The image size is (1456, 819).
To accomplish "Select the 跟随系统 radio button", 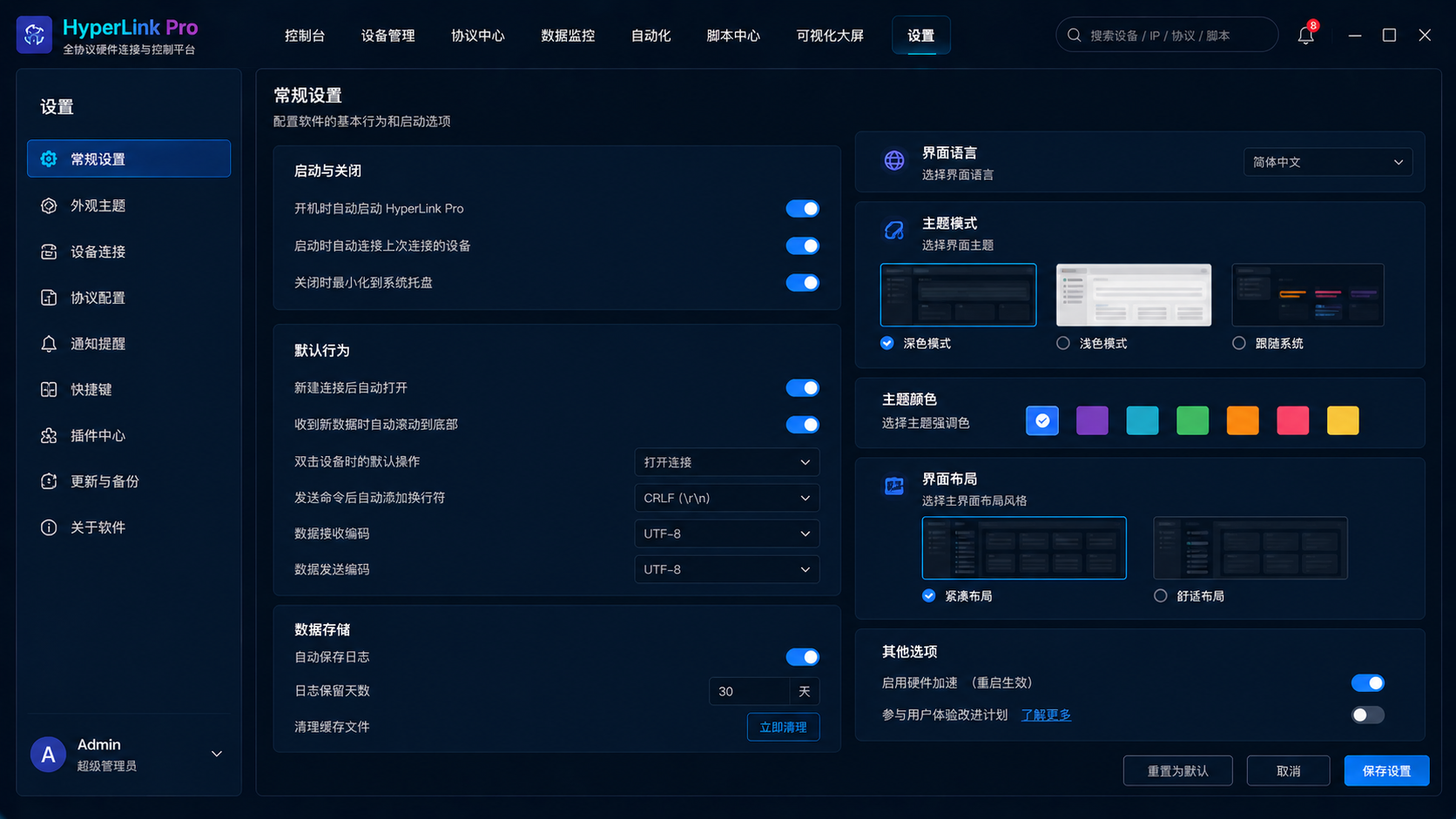I will pyautogui.click(x=1238, y=343).
